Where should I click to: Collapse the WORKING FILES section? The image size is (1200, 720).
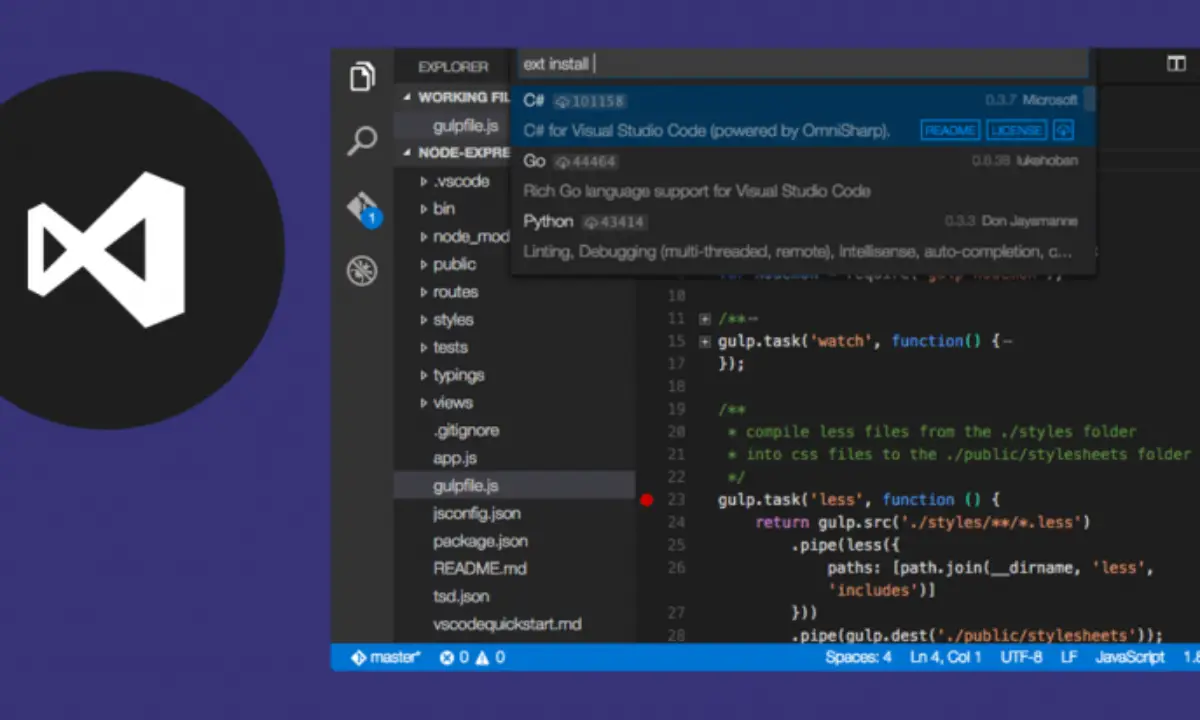point(408,98)
